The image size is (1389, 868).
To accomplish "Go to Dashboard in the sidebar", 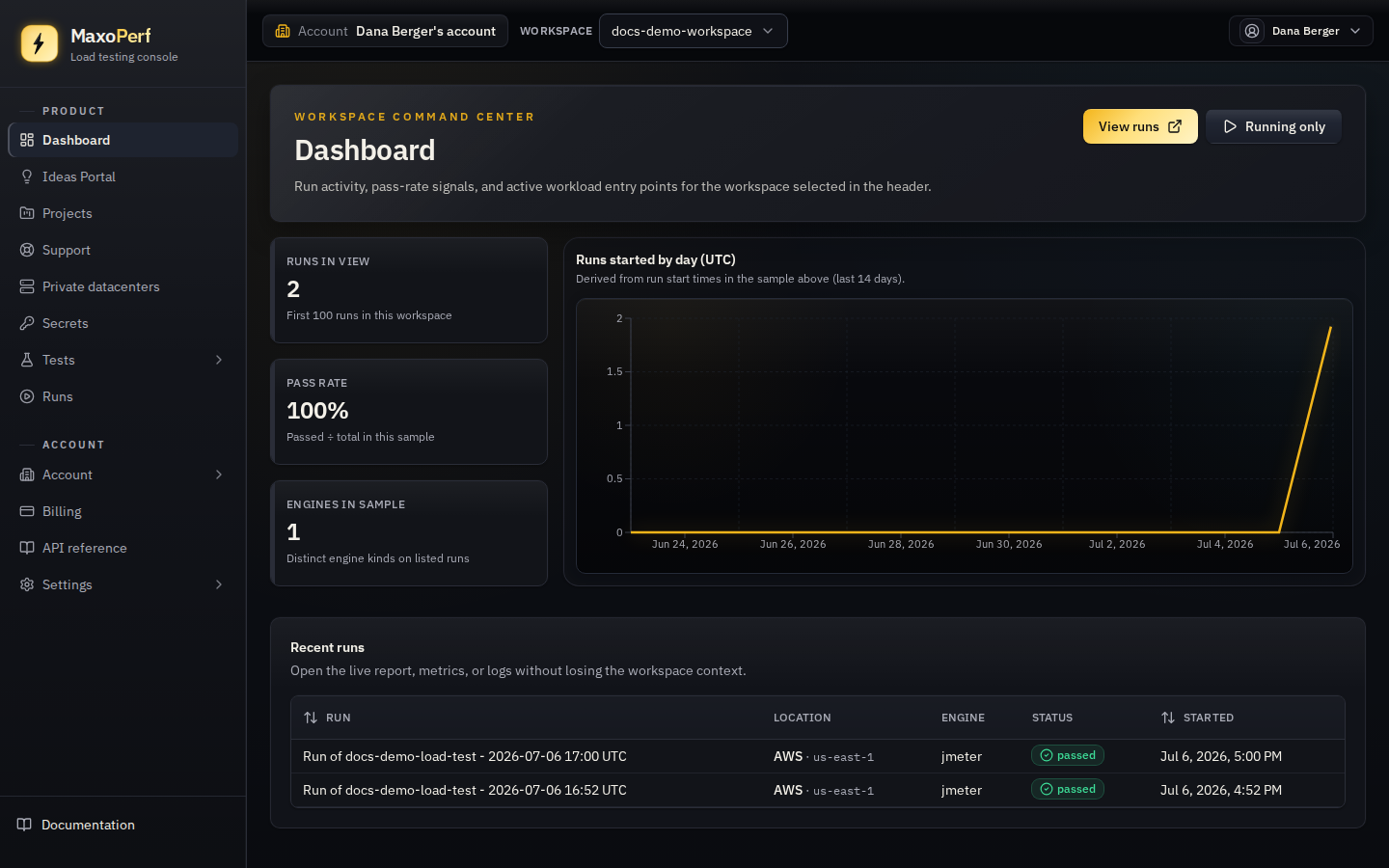I will [x=123, y=140].
